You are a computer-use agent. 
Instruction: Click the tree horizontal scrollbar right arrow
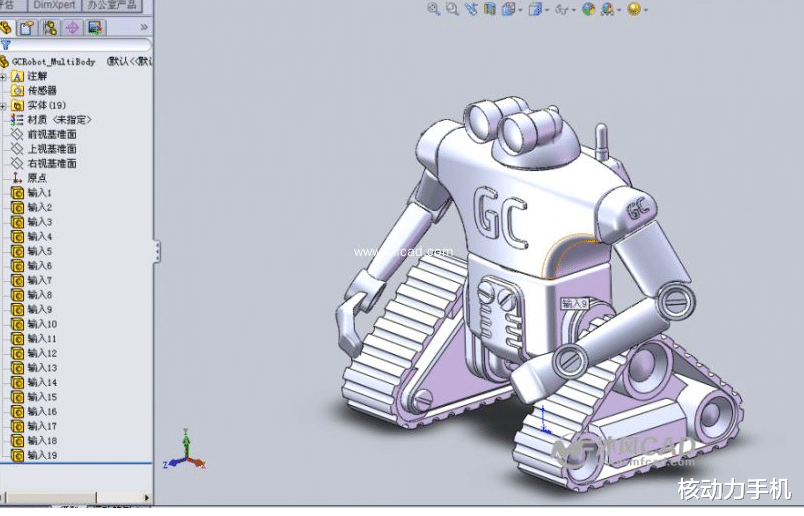(147, 498)
